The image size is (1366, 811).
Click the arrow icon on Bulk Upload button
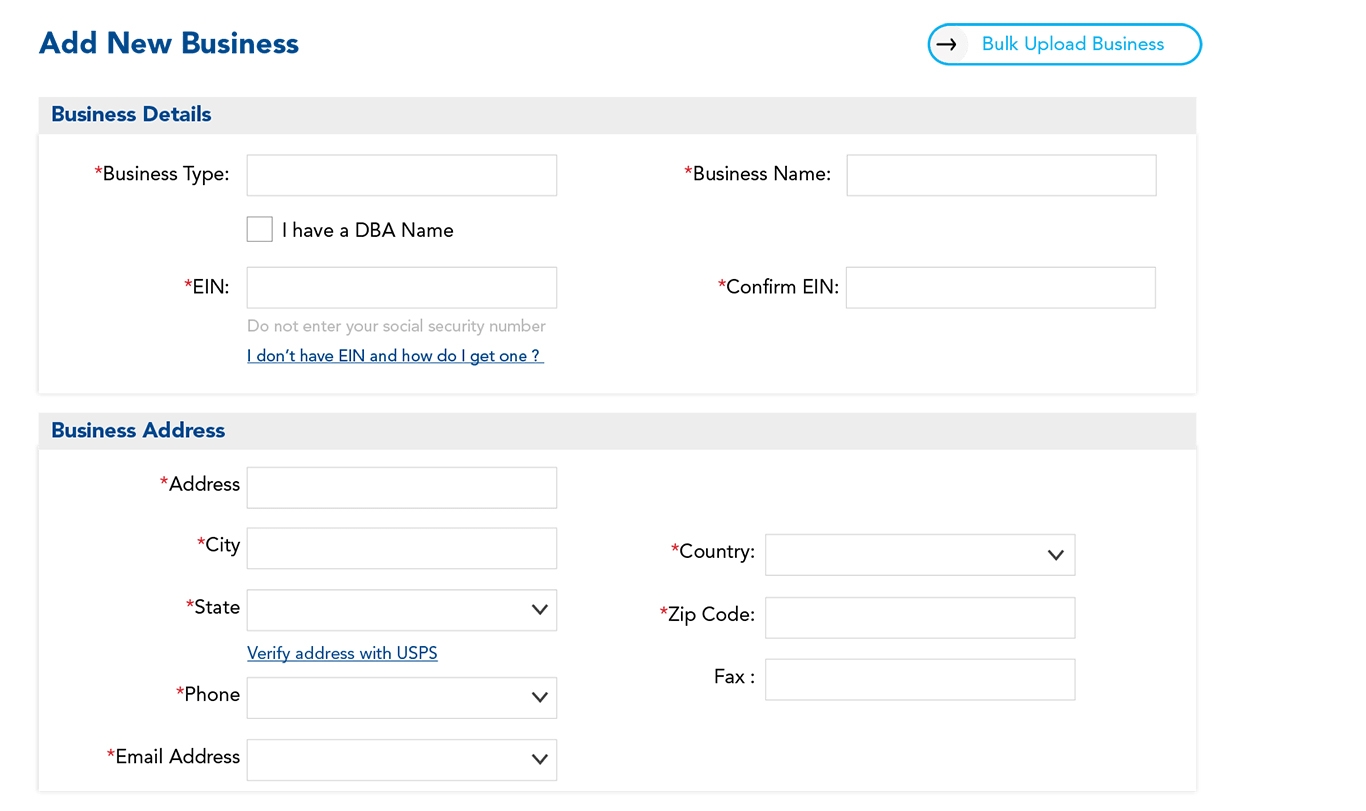(x=947, y=45)
